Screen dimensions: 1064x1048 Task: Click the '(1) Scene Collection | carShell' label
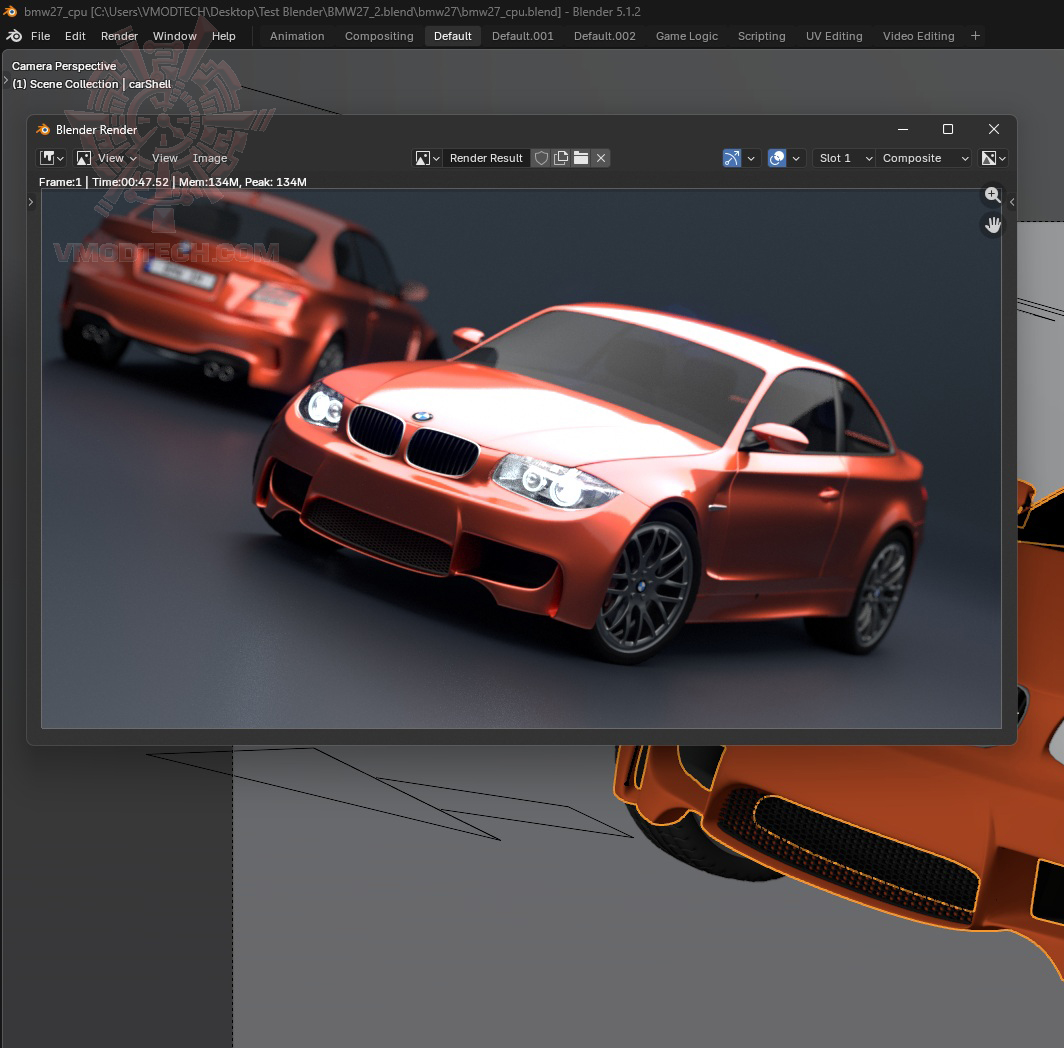coord(92,84)
